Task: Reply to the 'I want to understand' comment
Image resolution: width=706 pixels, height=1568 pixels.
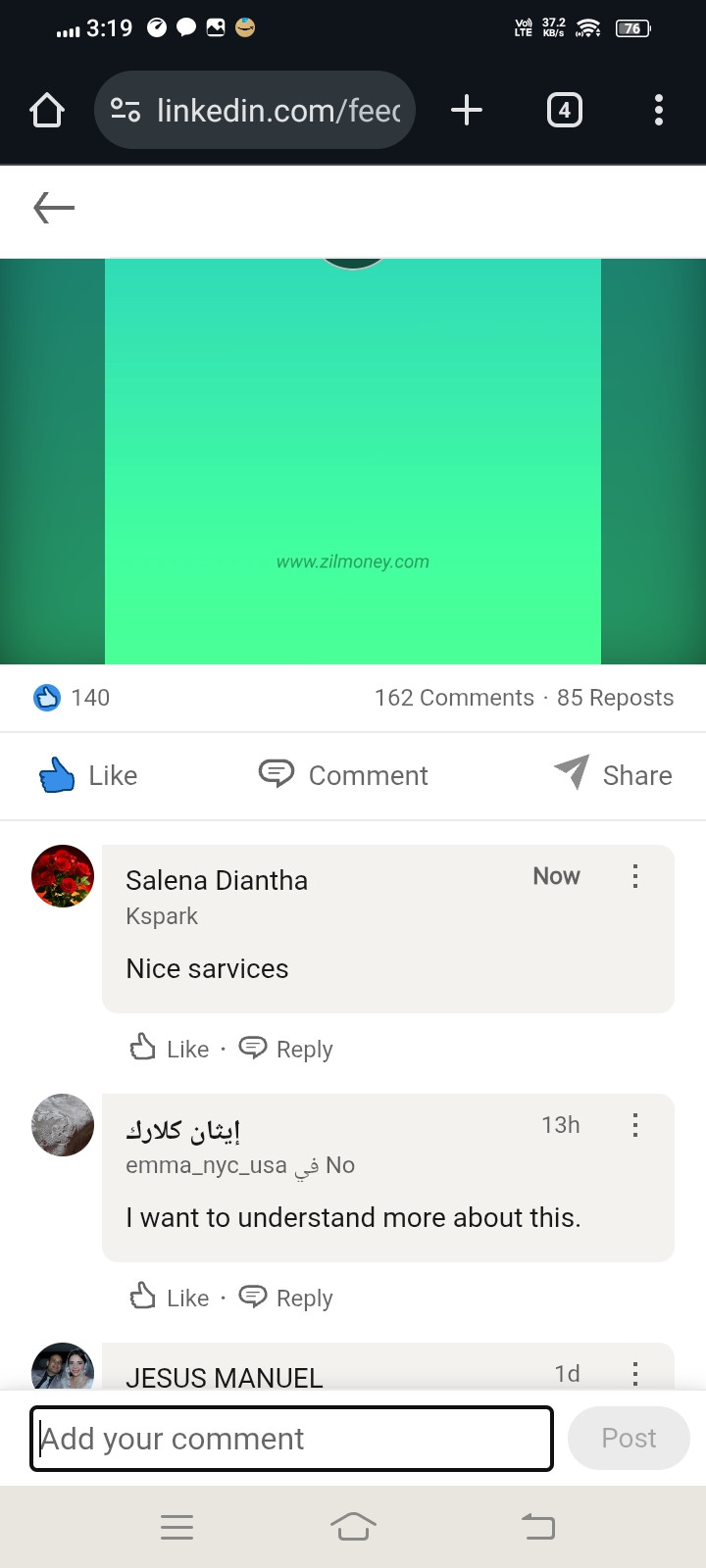Action: pos(286,1298)
